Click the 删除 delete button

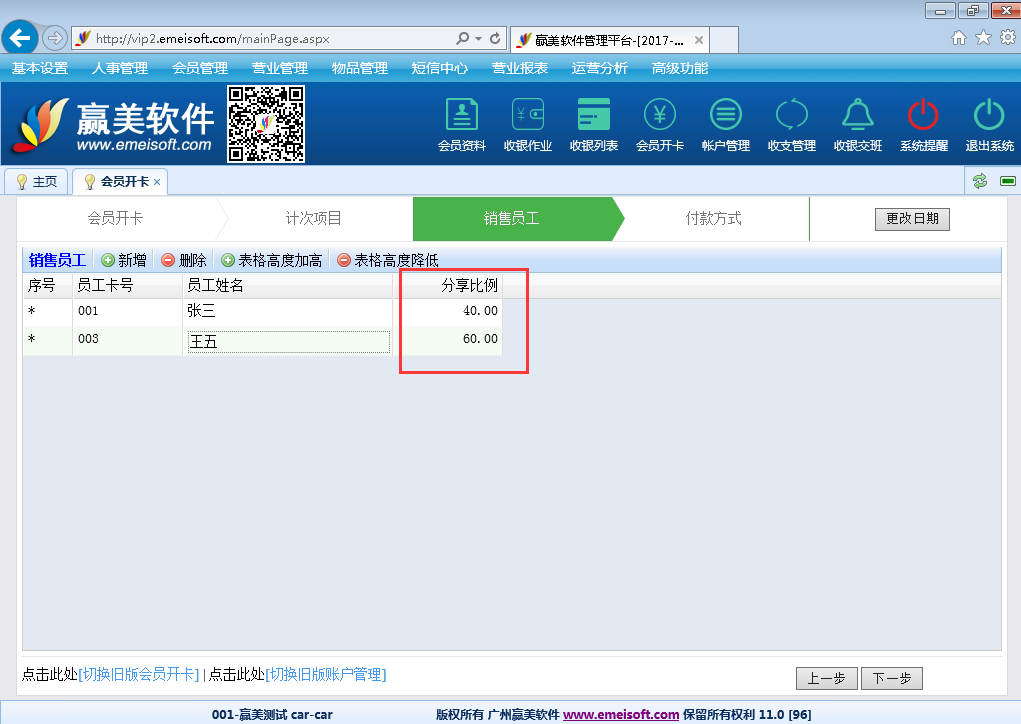coord(184,260)
